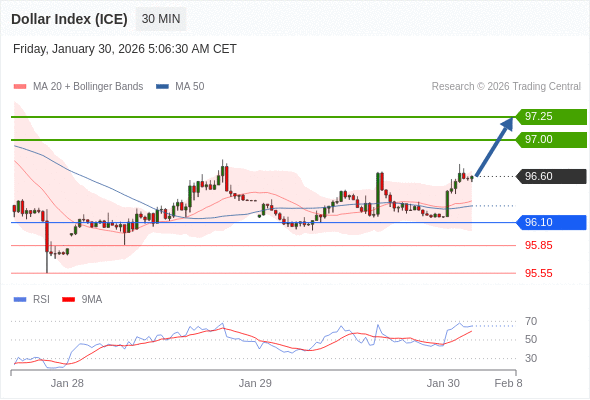Viewport: 590px width, 400px height.
Task: Select the 'MA 50' legend label
Action: (x=190, y=87)
